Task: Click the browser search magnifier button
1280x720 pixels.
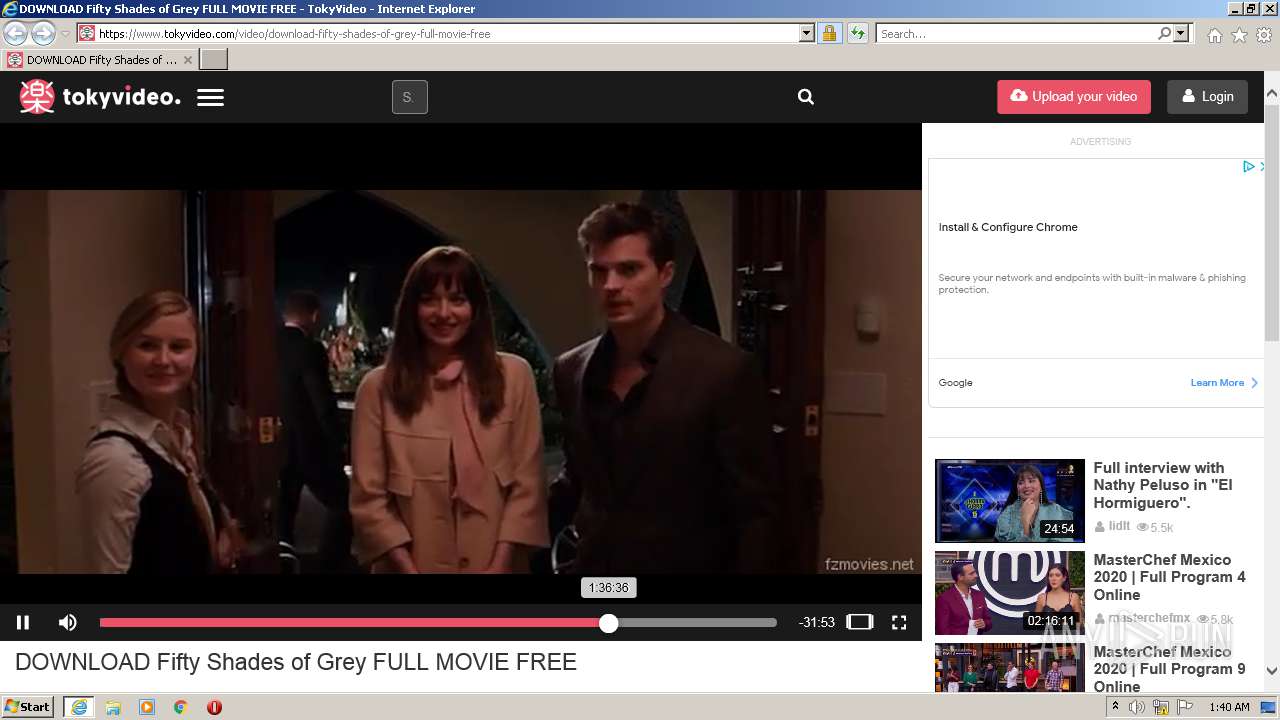Action: click(1164, 33)
